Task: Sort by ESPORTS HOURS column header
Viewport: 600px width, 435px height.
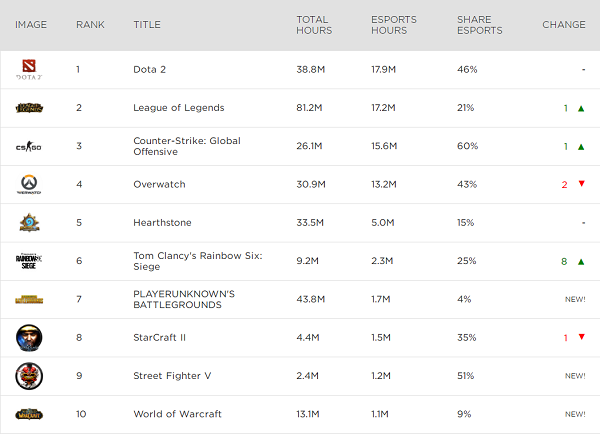Action: [x=394, y=25]
